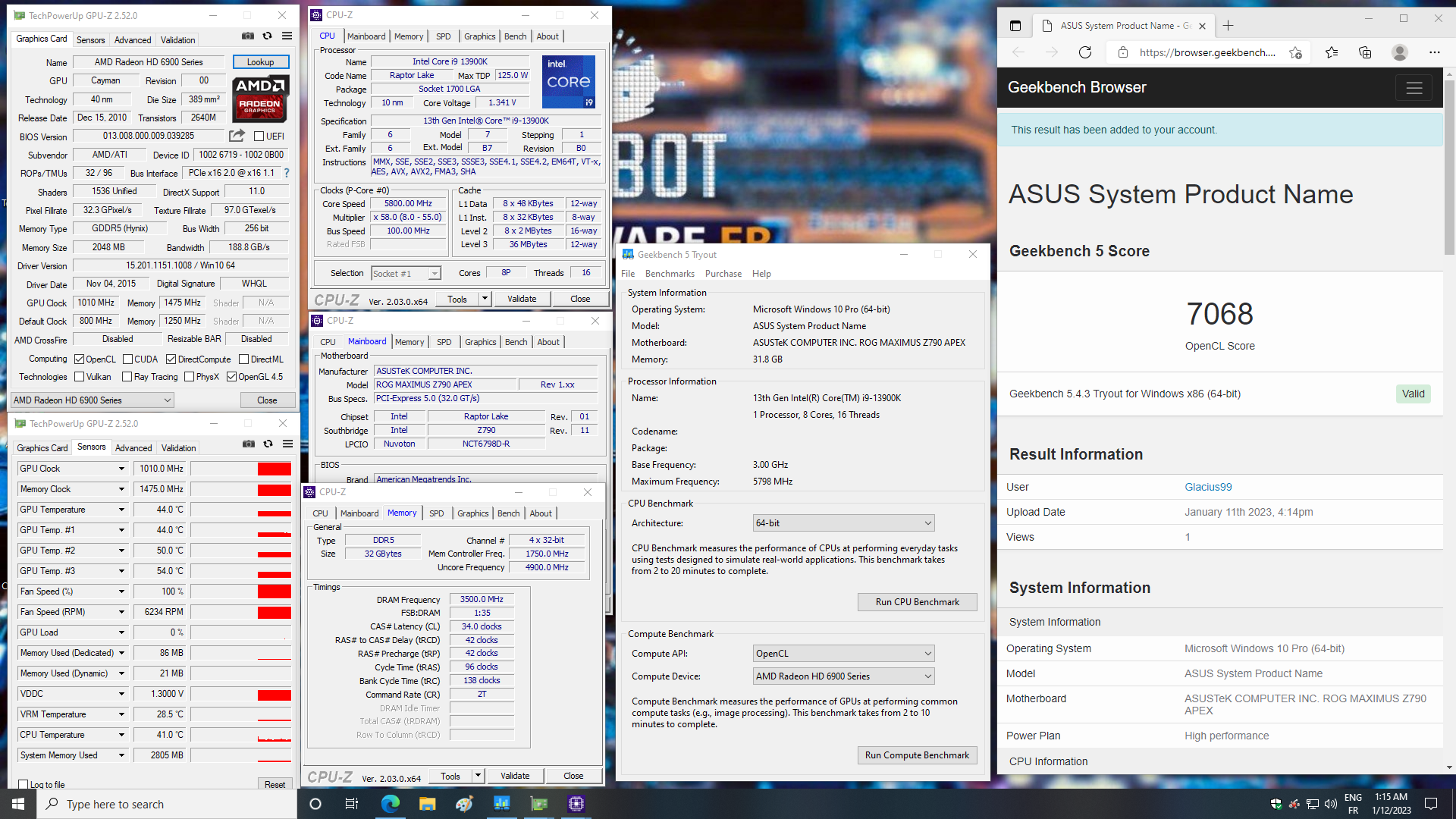Open the AMD Radeon HD 6900 Series GPU selector
Image resolution: width=1456 pixels, height=819 pixels.
93,400
